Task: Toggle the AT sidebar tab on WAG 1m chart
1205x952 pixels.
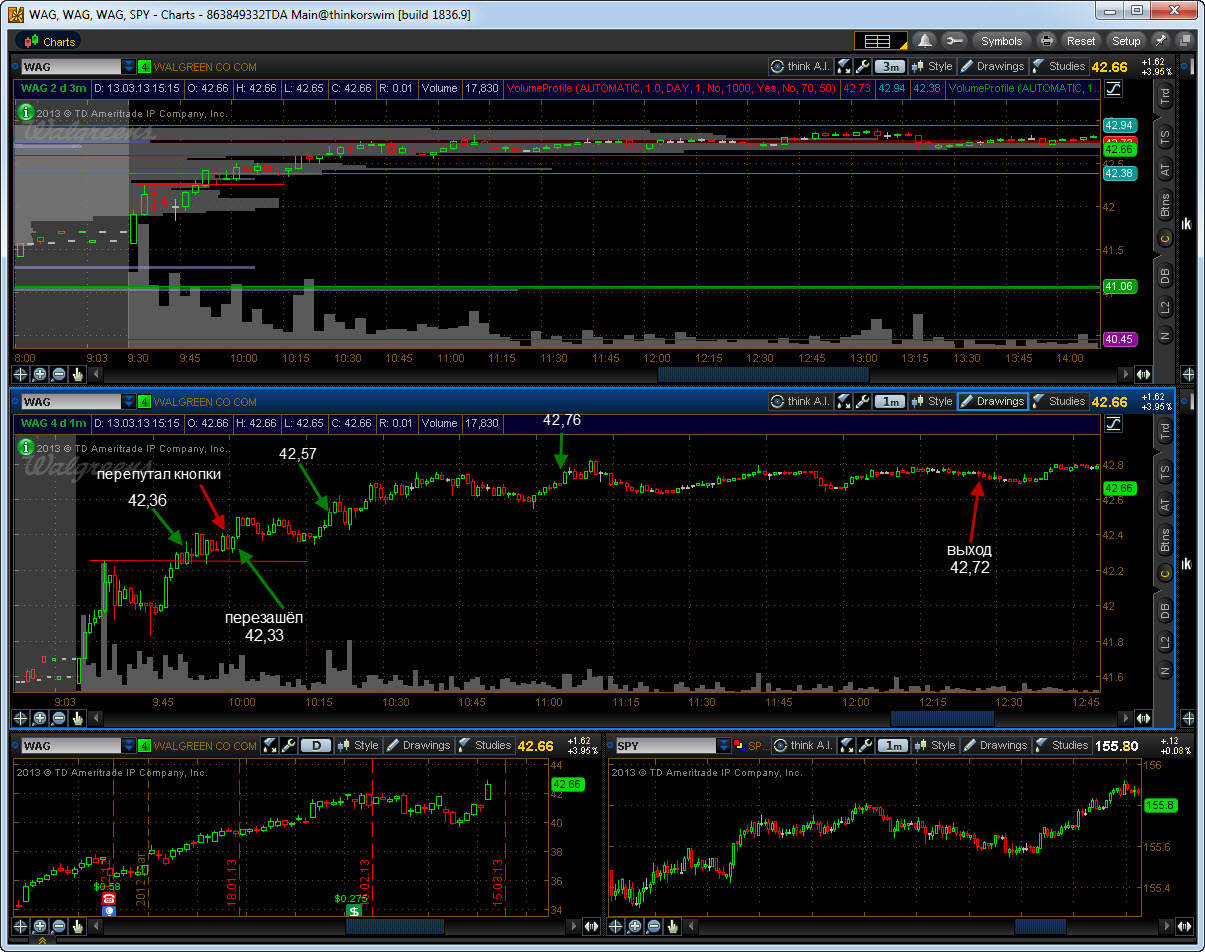Action: (1165, 506)
